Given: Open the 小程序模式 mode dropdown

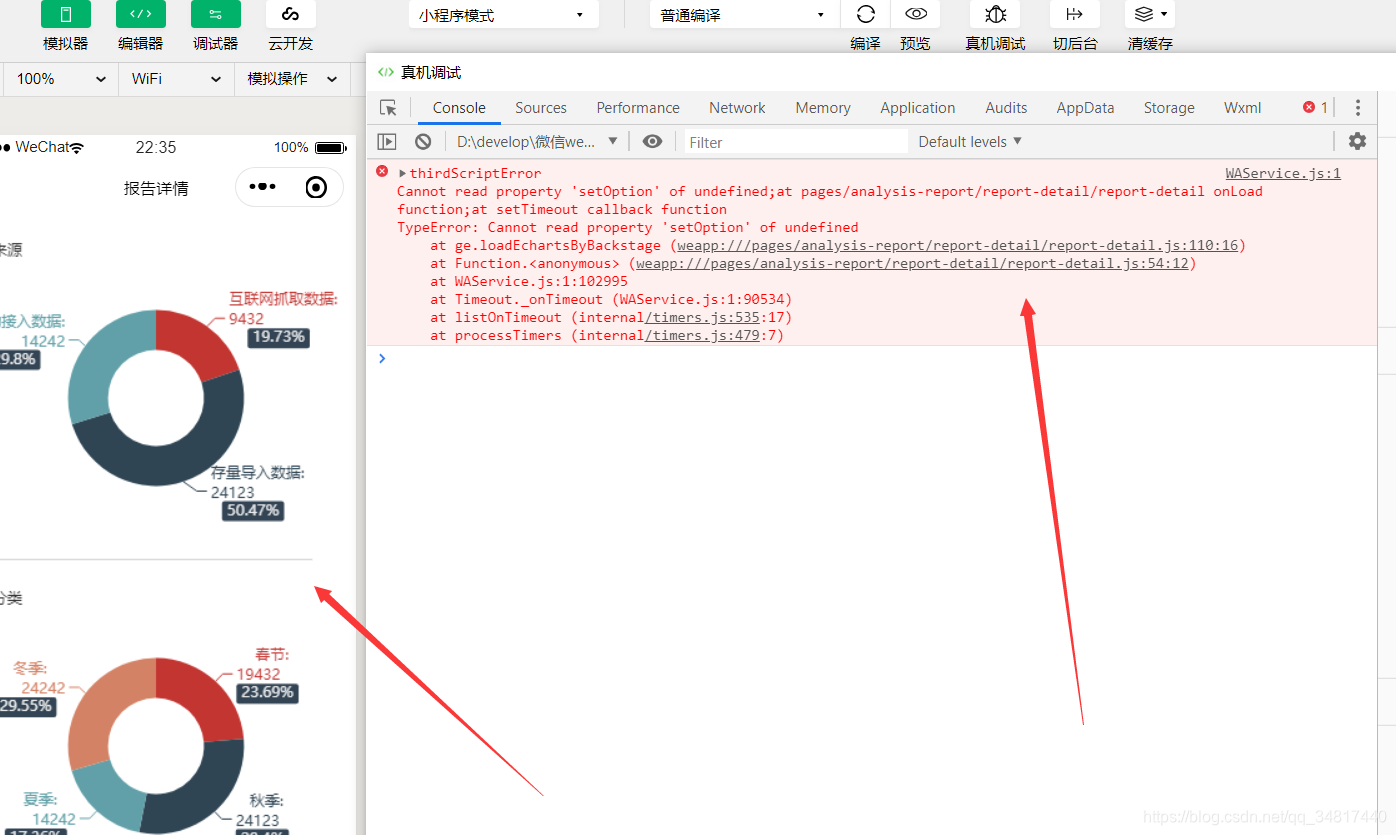Looking at the screenshot, I should point(504,14).
